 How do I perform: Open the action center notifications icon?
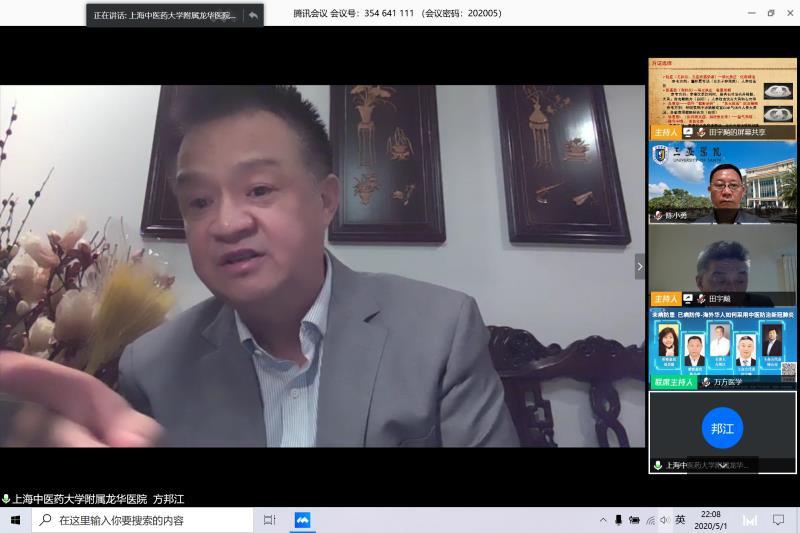click(778, 520)
